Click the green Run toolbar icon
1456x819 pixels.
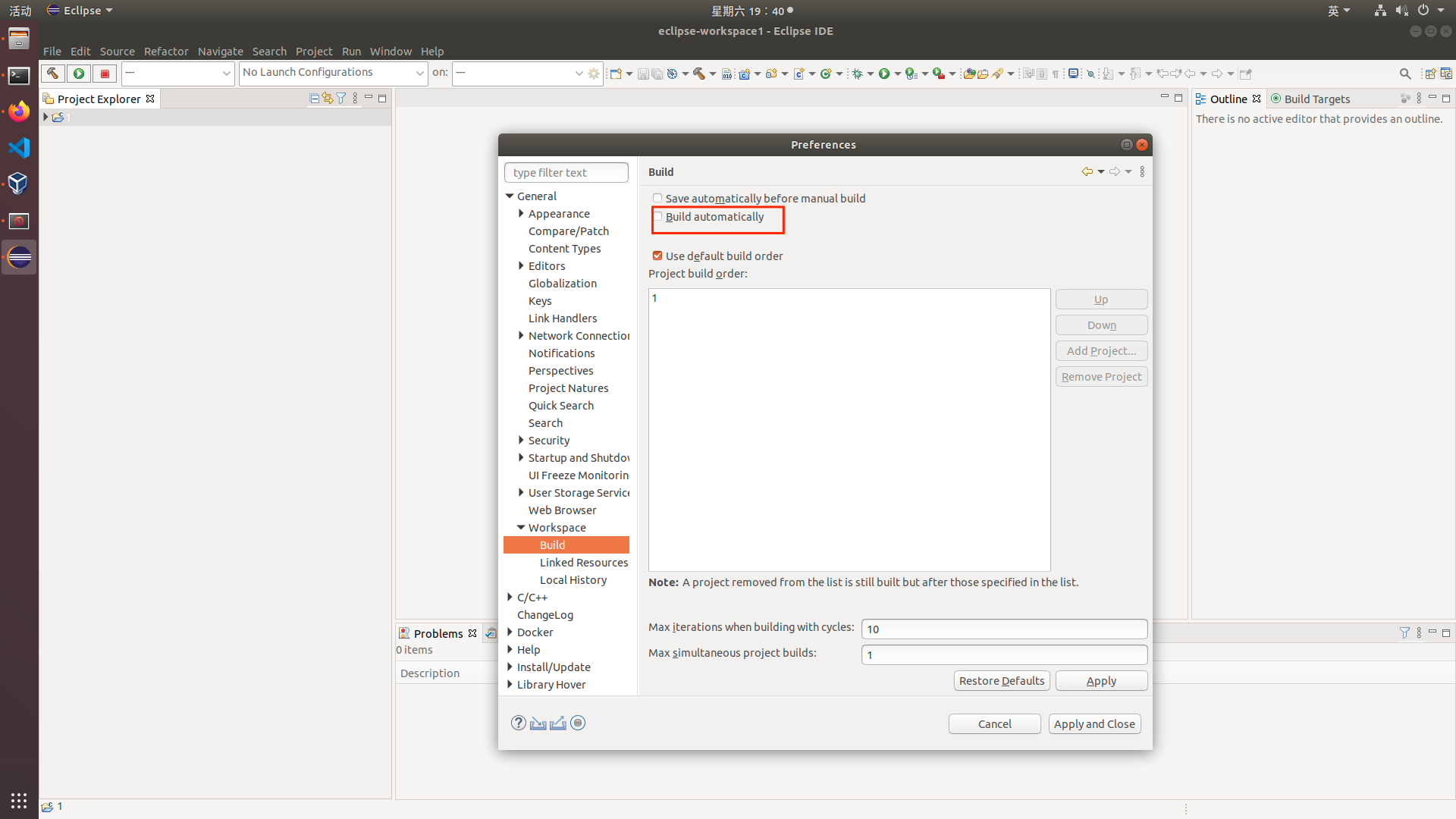pos(884,74)
